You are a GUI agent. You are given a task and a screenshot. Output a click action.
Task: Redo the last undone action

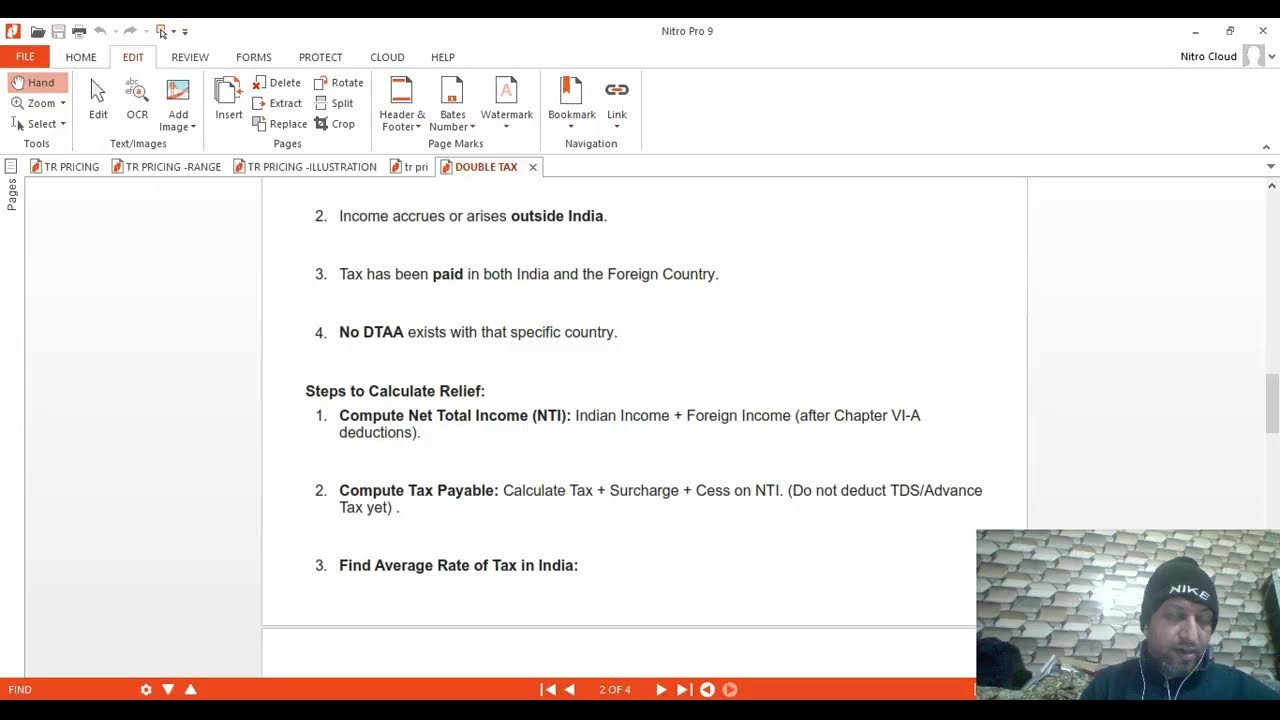click(x=130, y=32)
